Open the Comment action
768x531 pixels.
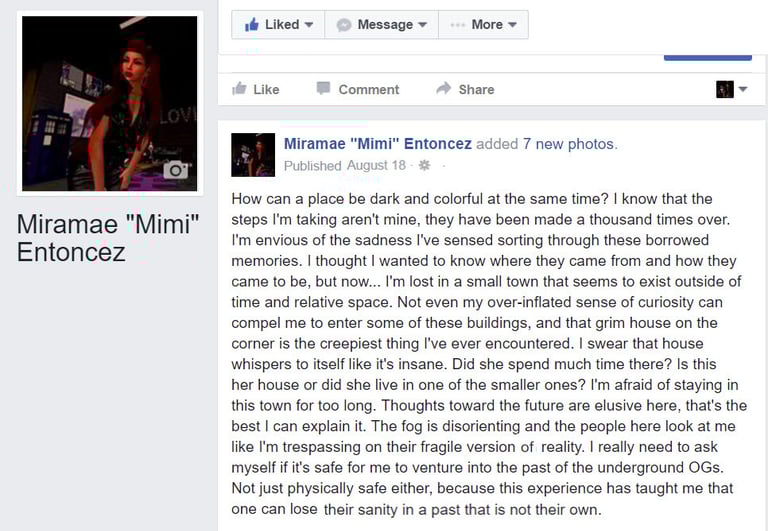[358, 89]
